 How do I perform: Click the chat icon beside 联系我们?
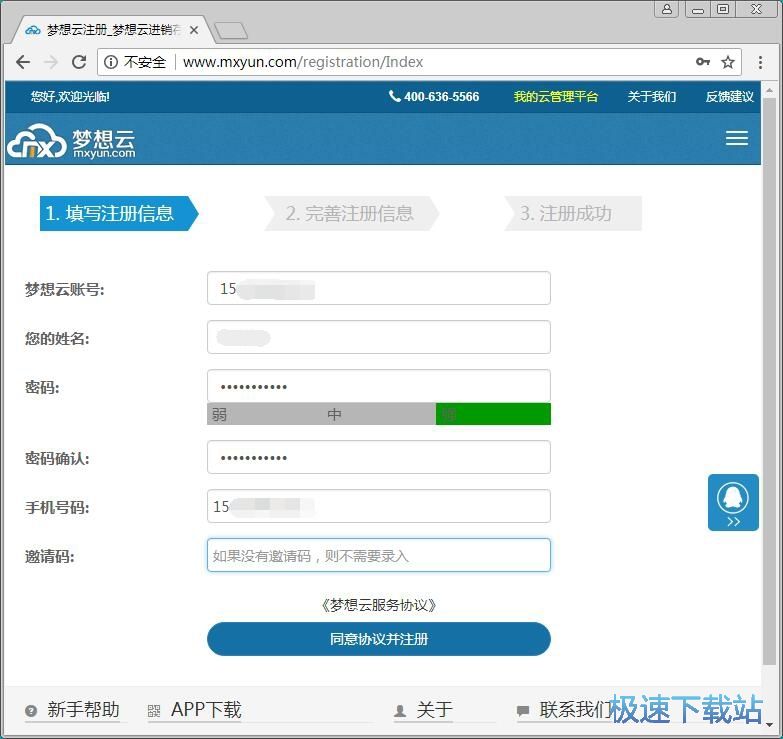522,711
